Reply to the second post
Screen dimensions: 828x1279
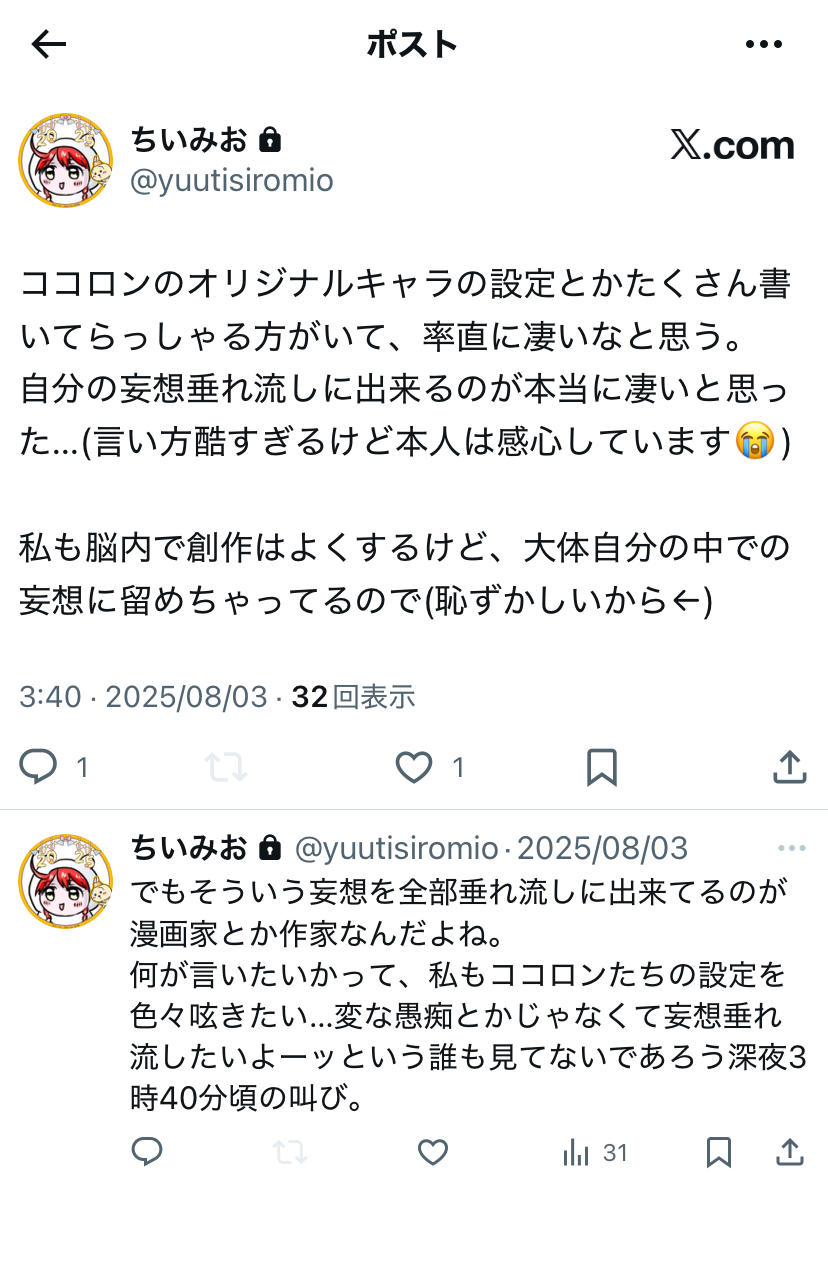147,1153
